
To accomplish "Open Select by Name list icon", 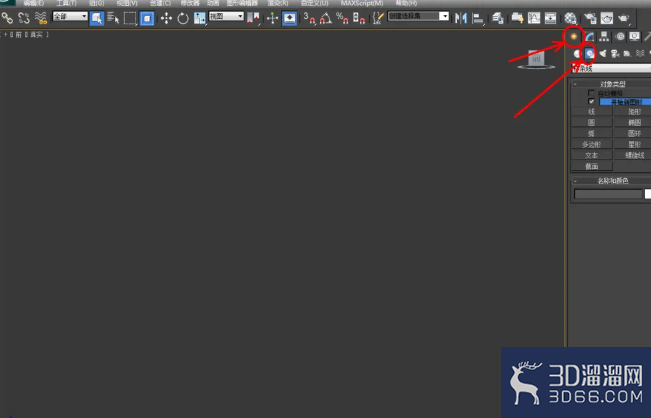I will (x=113, y=18).
